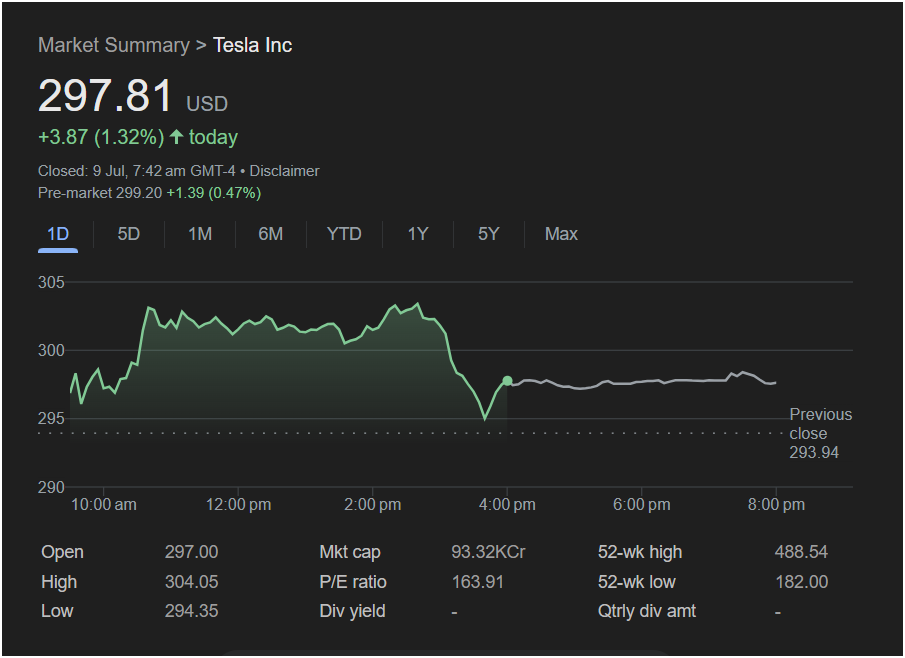Click the Open label

coord(62,552)
